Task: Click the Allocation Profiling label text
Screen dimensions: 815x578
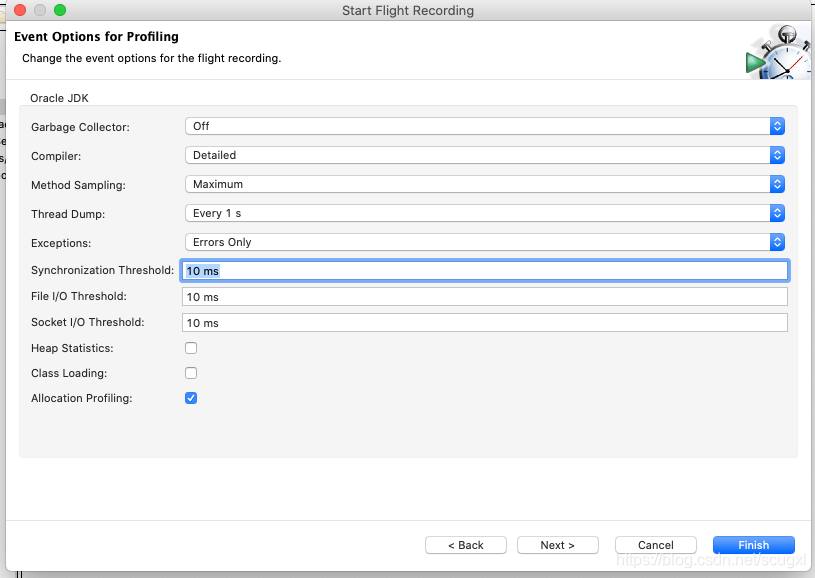Action: 82,398
